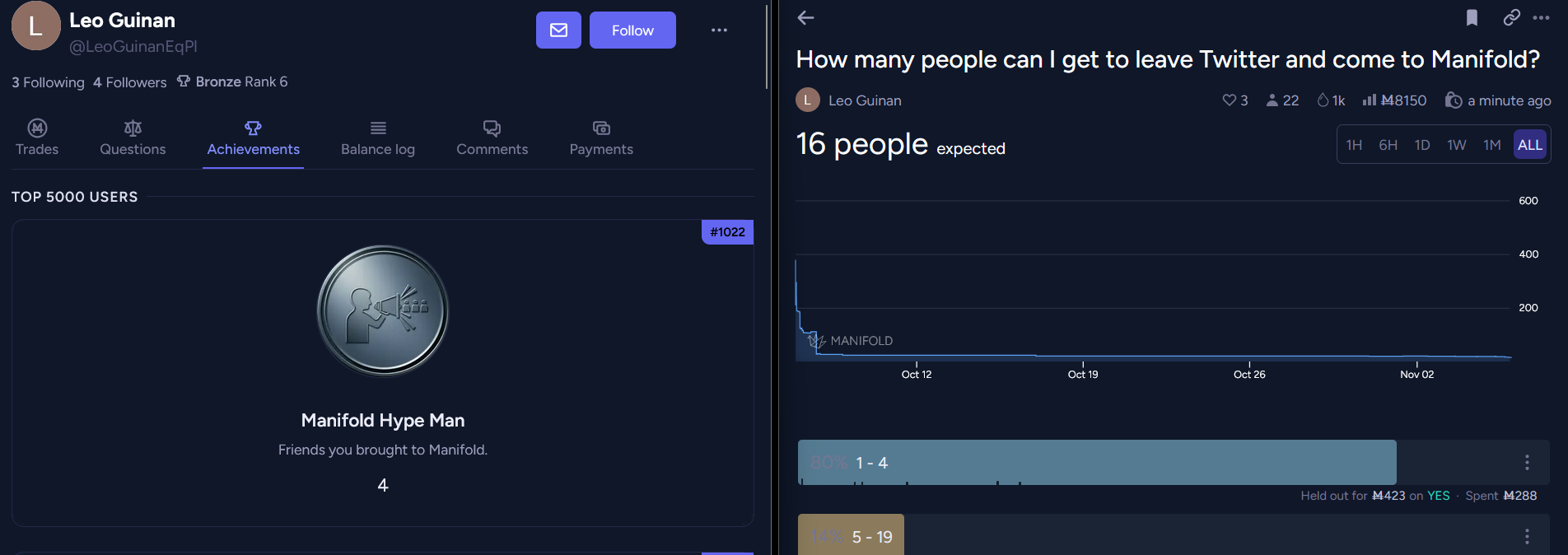
Task: Click Leo Guinan's small creator avatar
Action: (x=807, y=100)
